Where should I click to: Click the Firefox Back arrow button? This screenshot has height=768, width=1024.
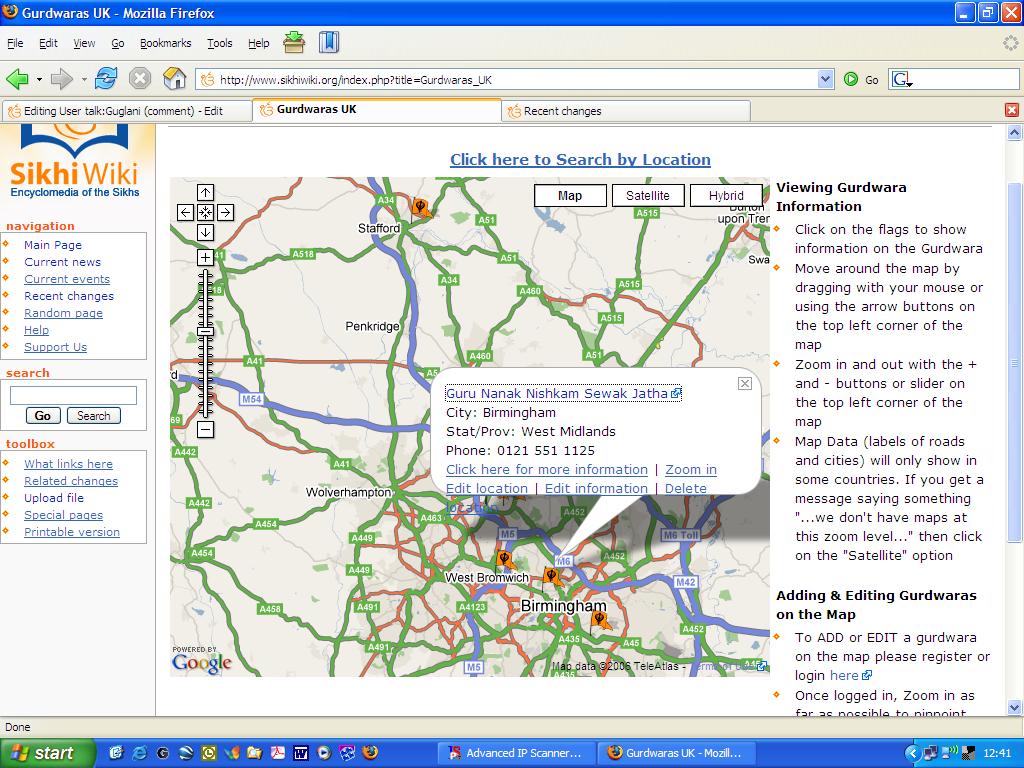18,80
